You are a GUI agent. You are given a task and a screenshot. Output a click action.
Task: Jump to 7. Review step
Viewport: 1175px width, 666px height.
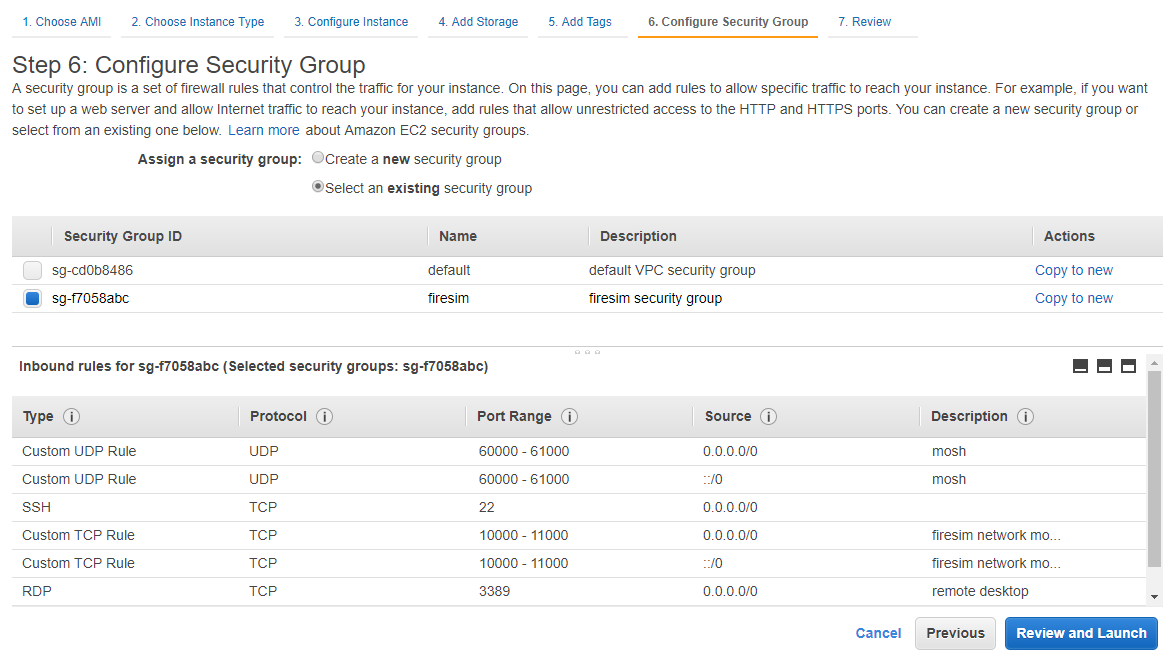pyautogui.click(x=865, y=22)
